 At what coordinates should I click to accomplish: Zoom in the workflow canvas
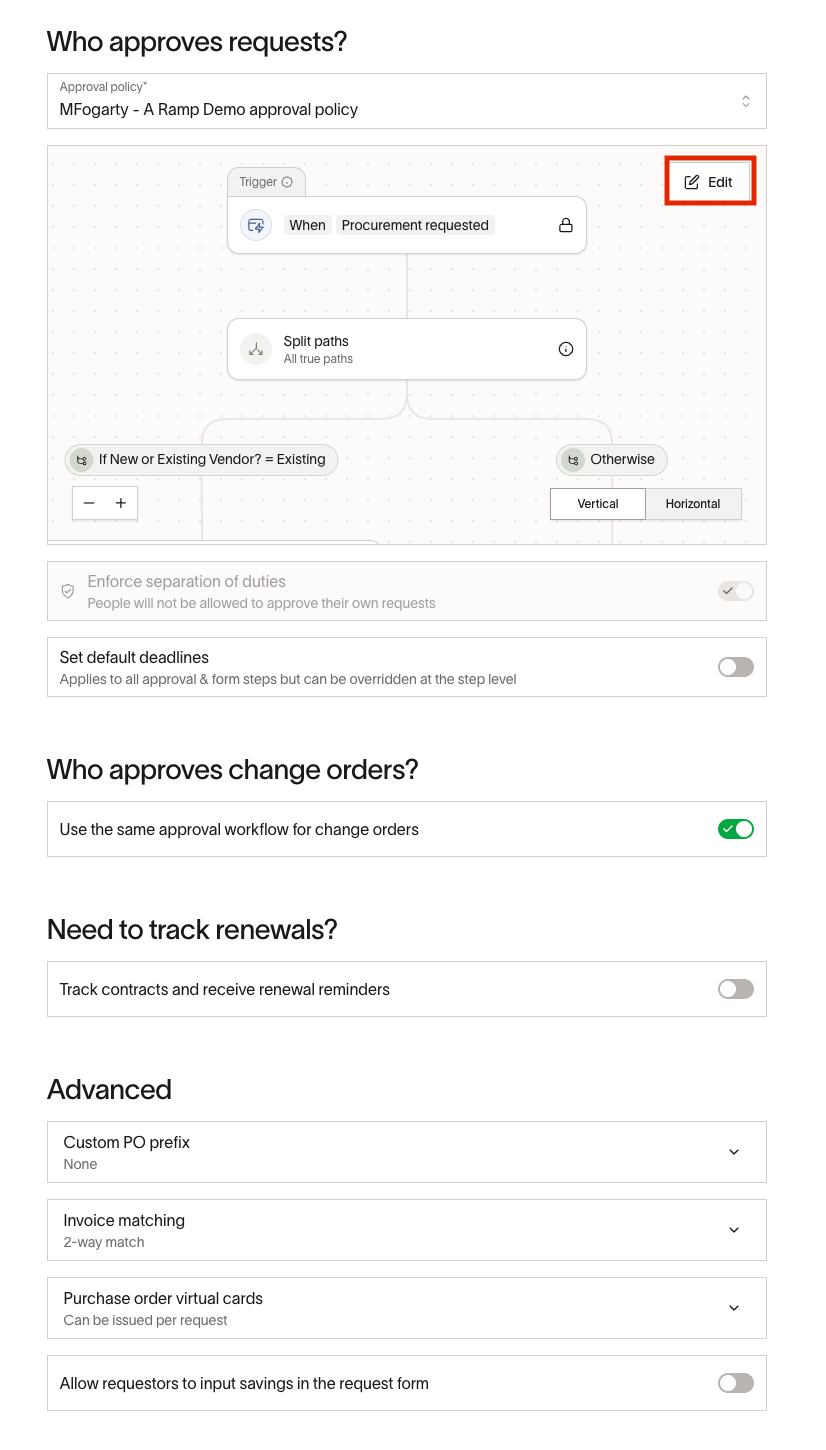coord(121,503)
